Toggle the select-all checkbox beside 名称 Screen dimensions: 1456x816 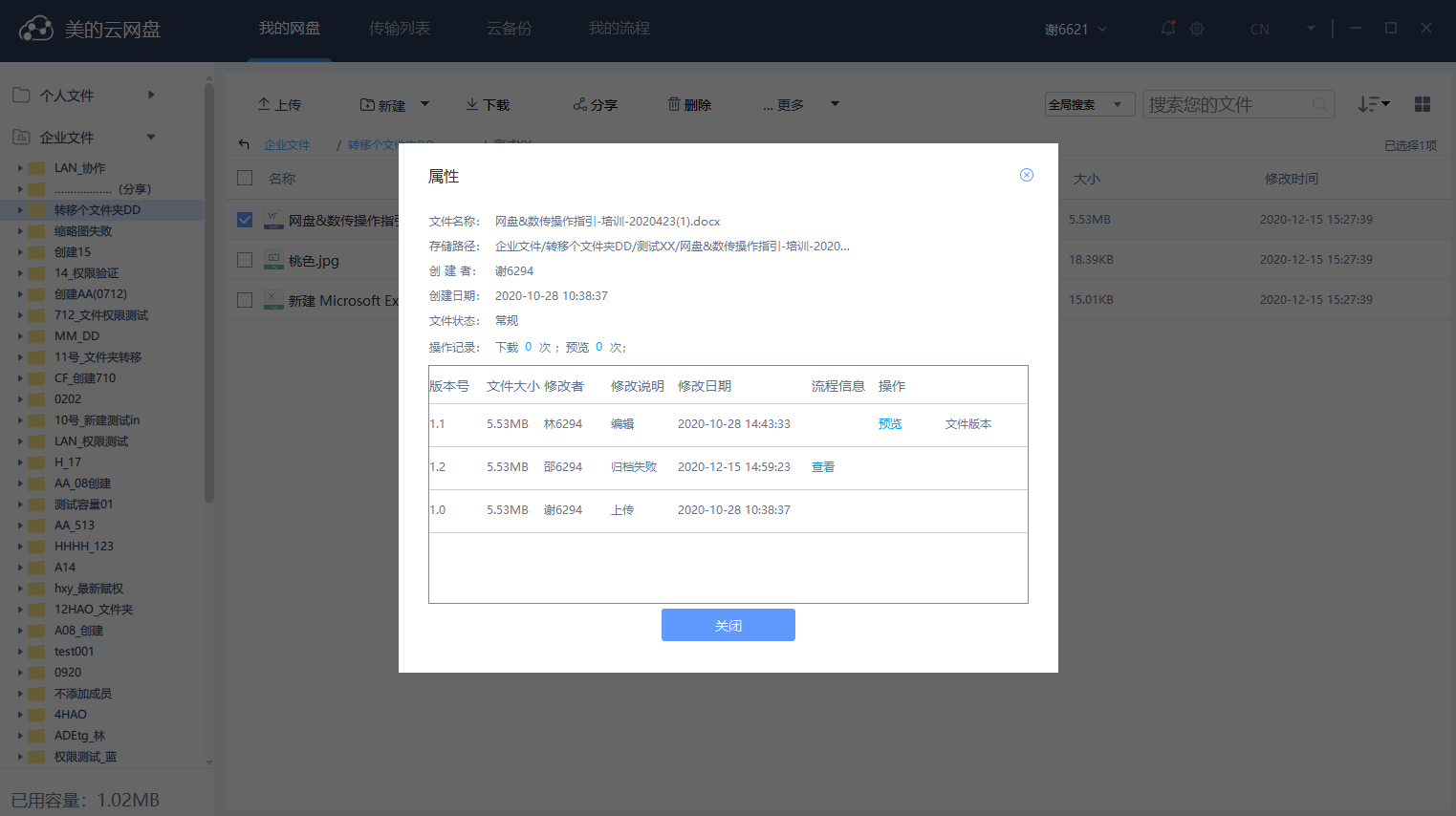click(245, 178)
